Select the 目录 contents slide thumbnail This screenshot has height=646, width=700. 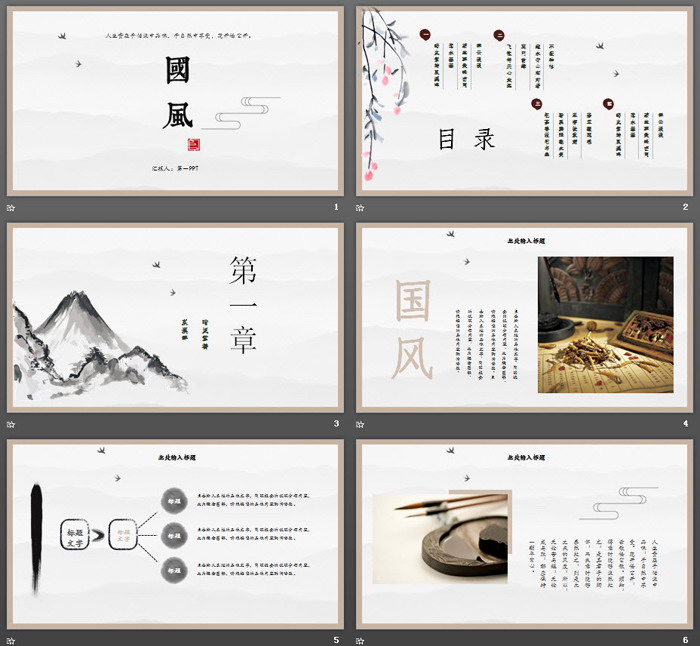point(525,100)
